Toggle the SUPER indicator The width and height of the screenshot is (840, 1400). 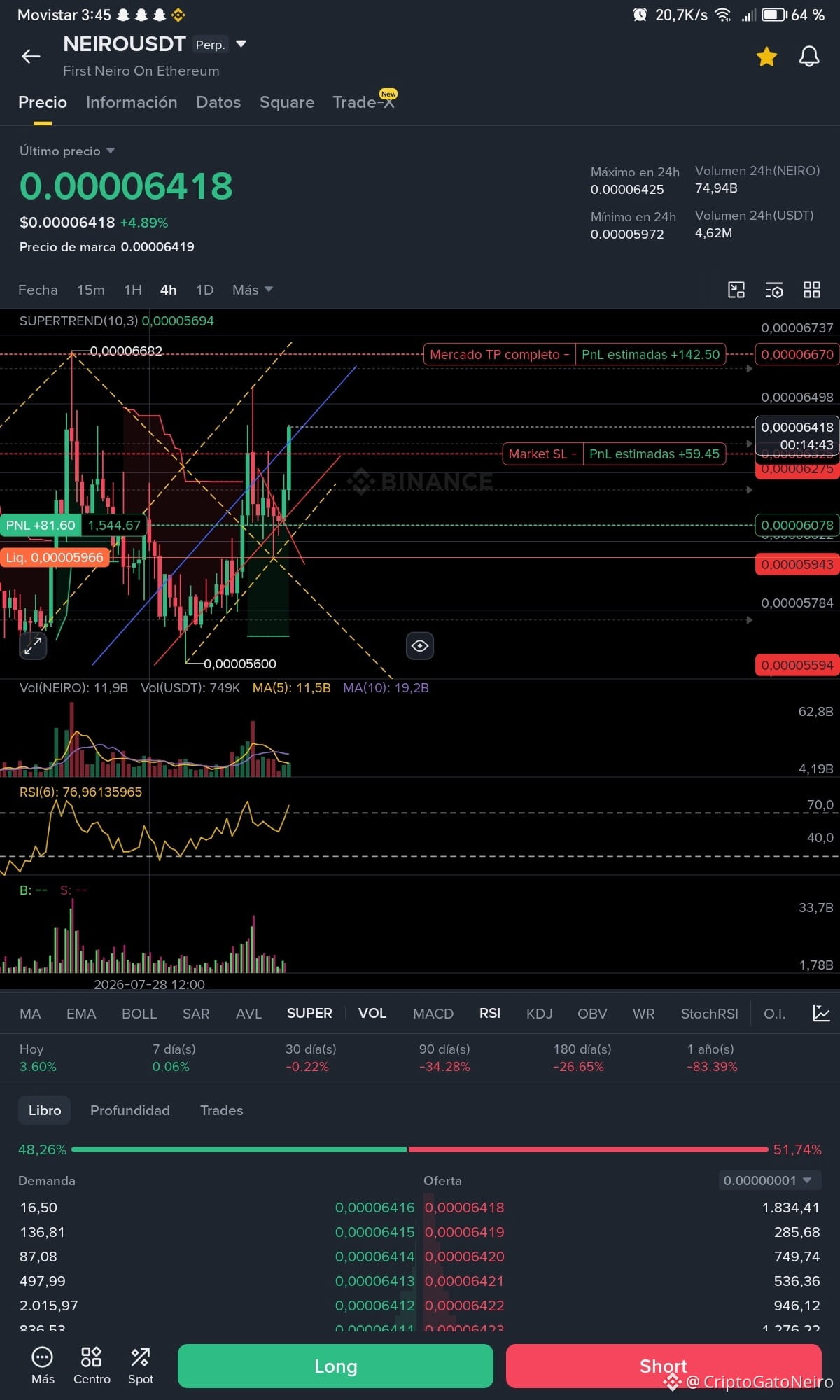[309, 1013]
